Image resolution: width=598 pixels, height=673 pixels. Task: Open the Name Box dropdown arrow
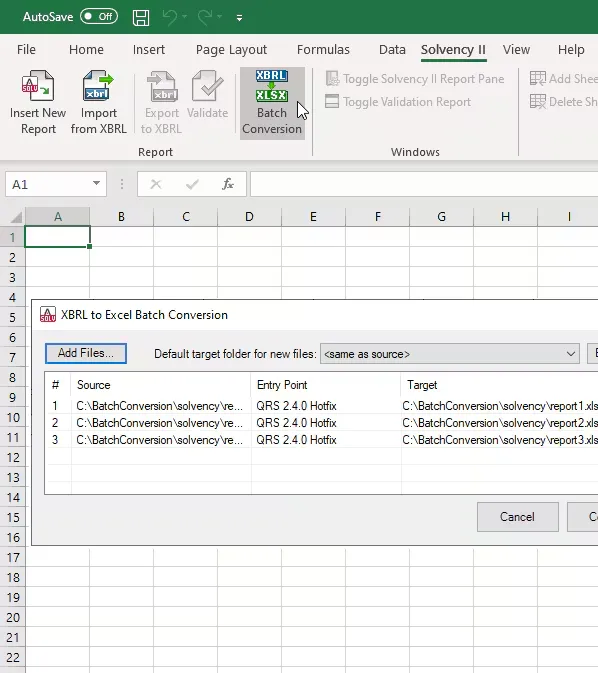[x=97, y=184]
